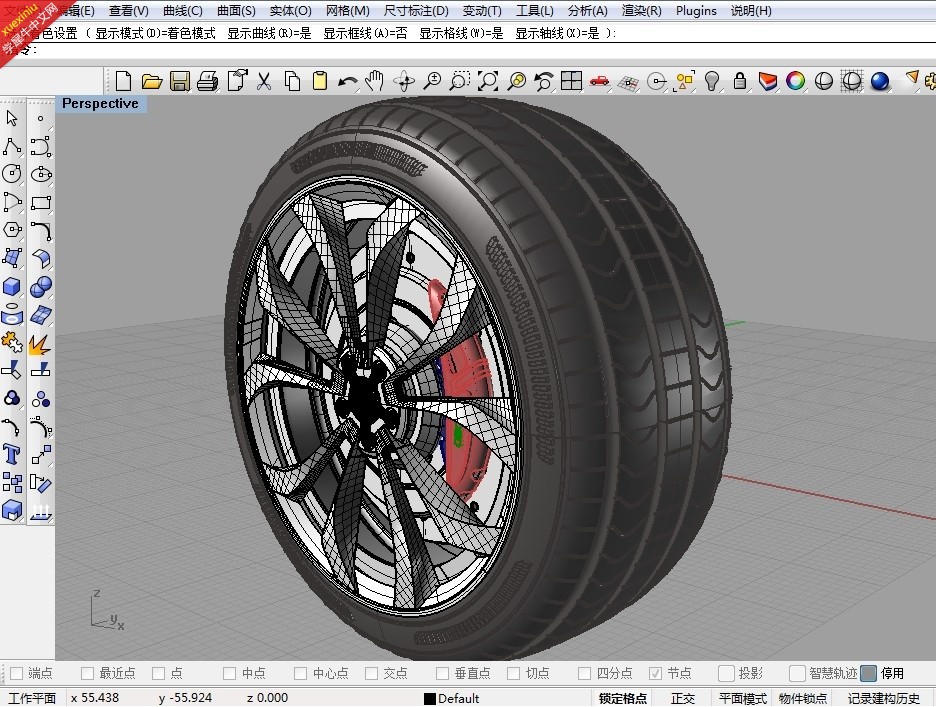Select the Boolean union spheres tool

point(41,287)
